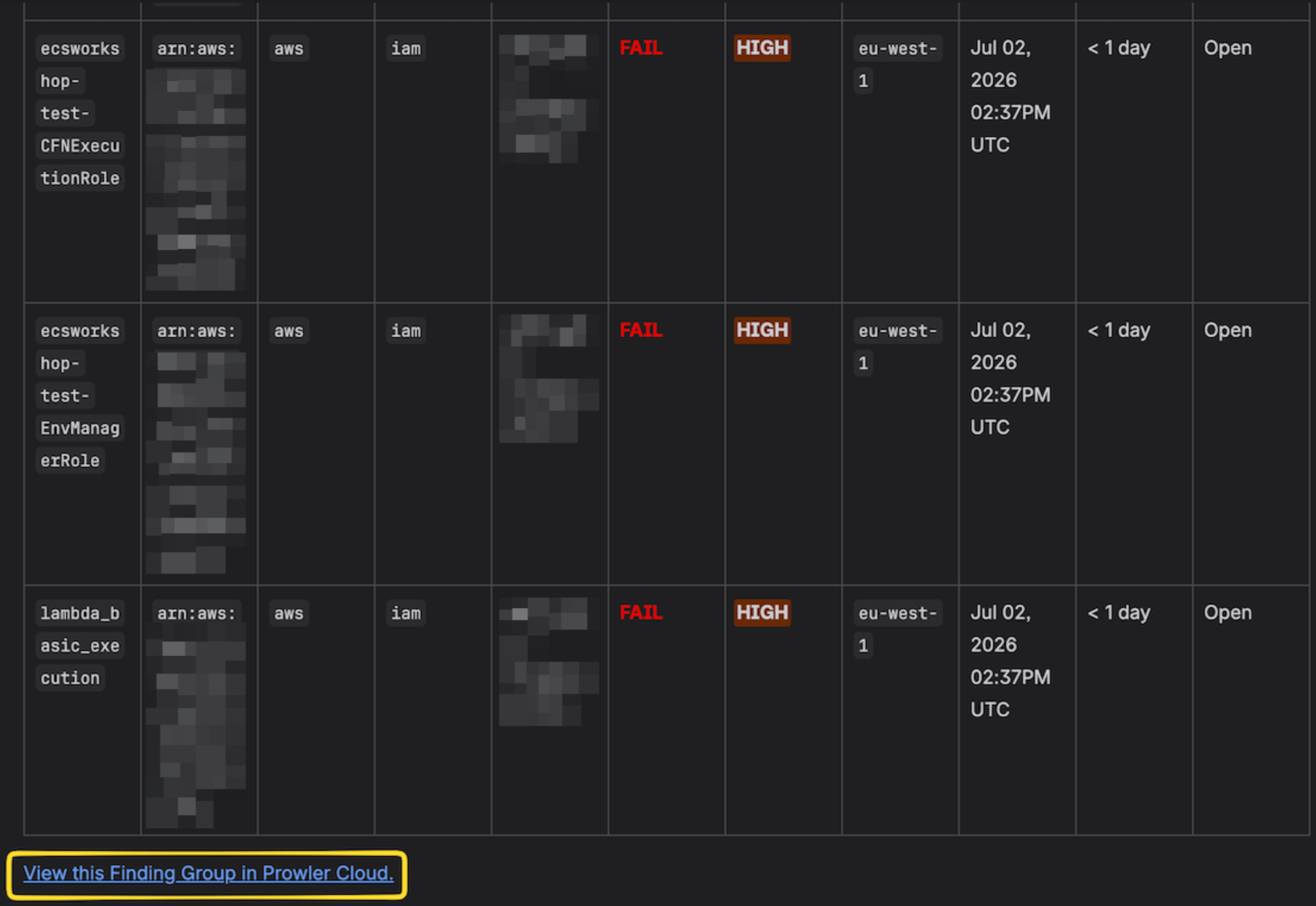
Task: Click the iam service tag in the EnvManagerRole row
Action: (x=406, y=331)
